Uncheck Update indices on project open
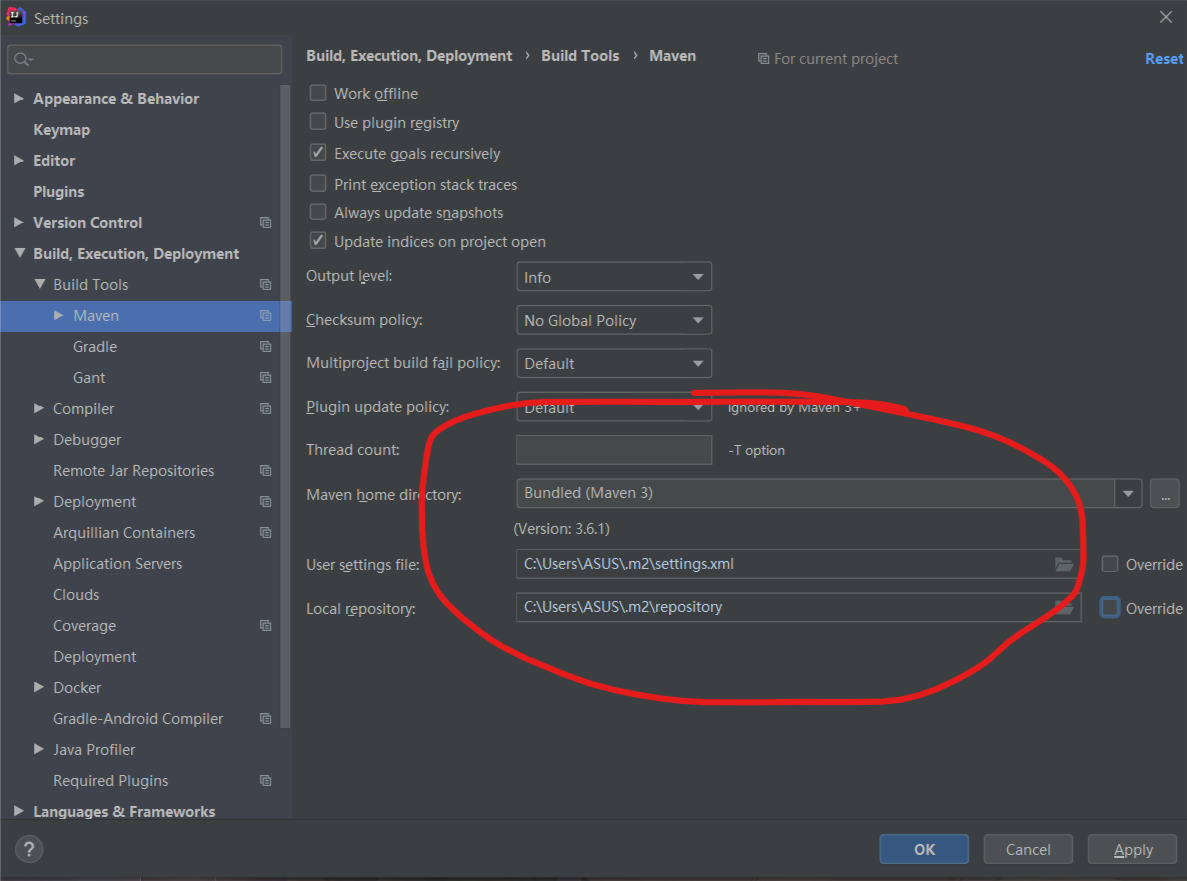The width and height of the screenshot is (1187, 881). (x=318, y=241)
